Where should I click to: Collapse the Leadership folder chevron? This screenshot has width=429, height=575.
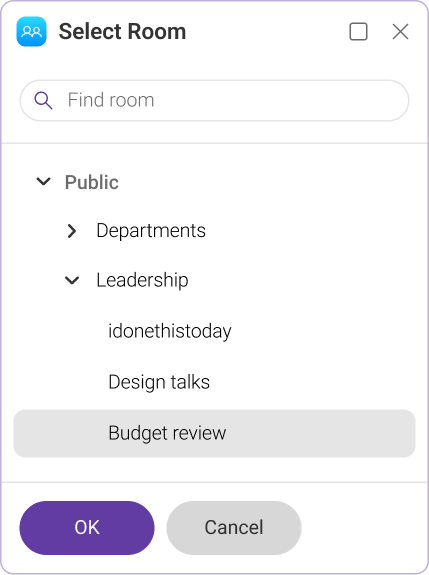(72, 281)
